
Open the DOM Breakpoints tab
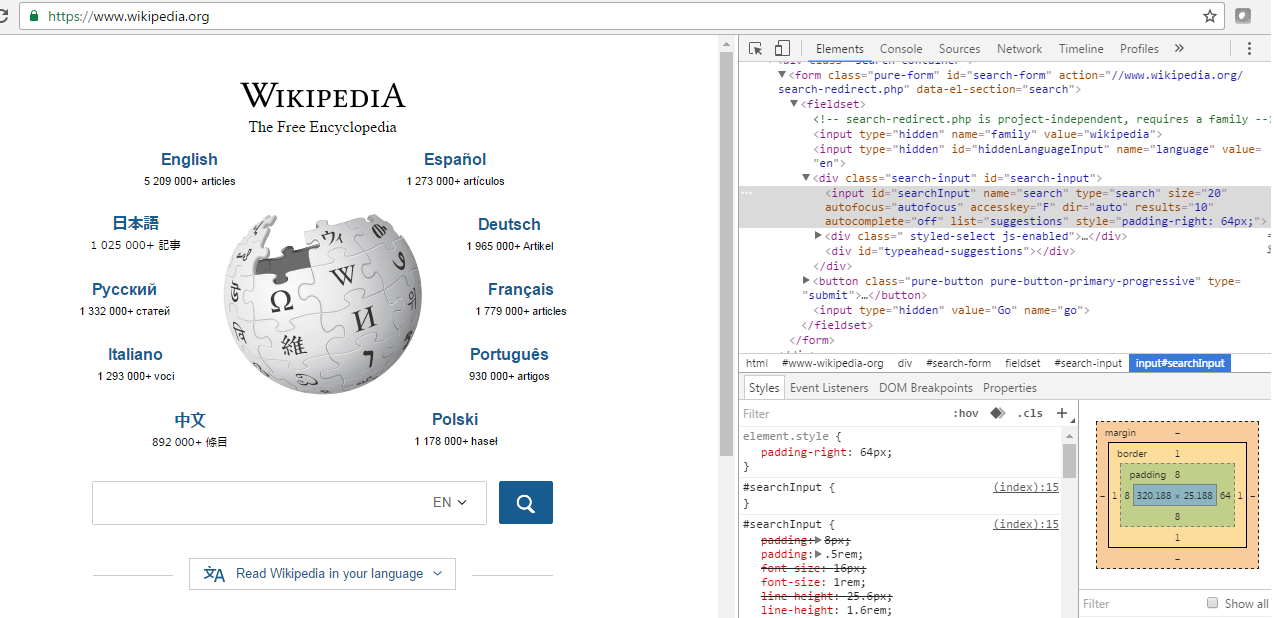(x=926, y=387)
